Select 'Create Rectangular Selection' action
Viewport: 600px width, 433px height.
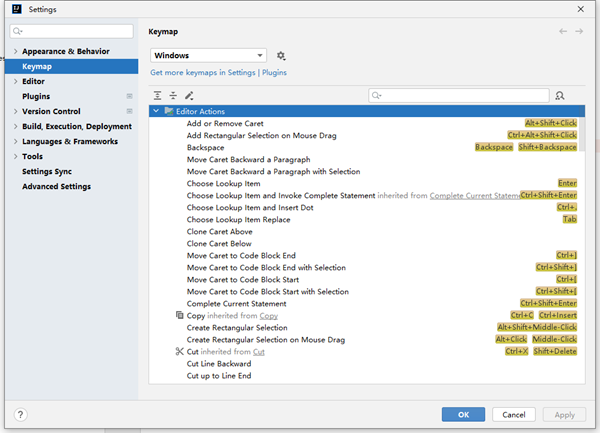pyautogui.click(x=237, y=328)
